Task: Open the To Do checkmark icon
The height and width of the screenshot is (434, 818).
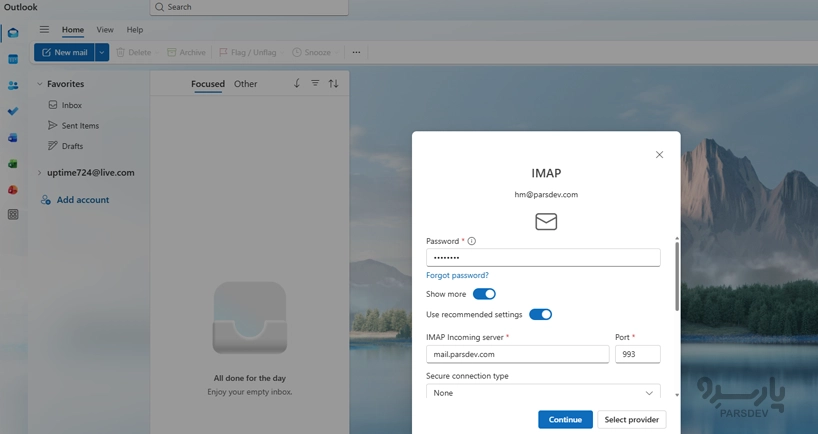Action: click(13, 112)
